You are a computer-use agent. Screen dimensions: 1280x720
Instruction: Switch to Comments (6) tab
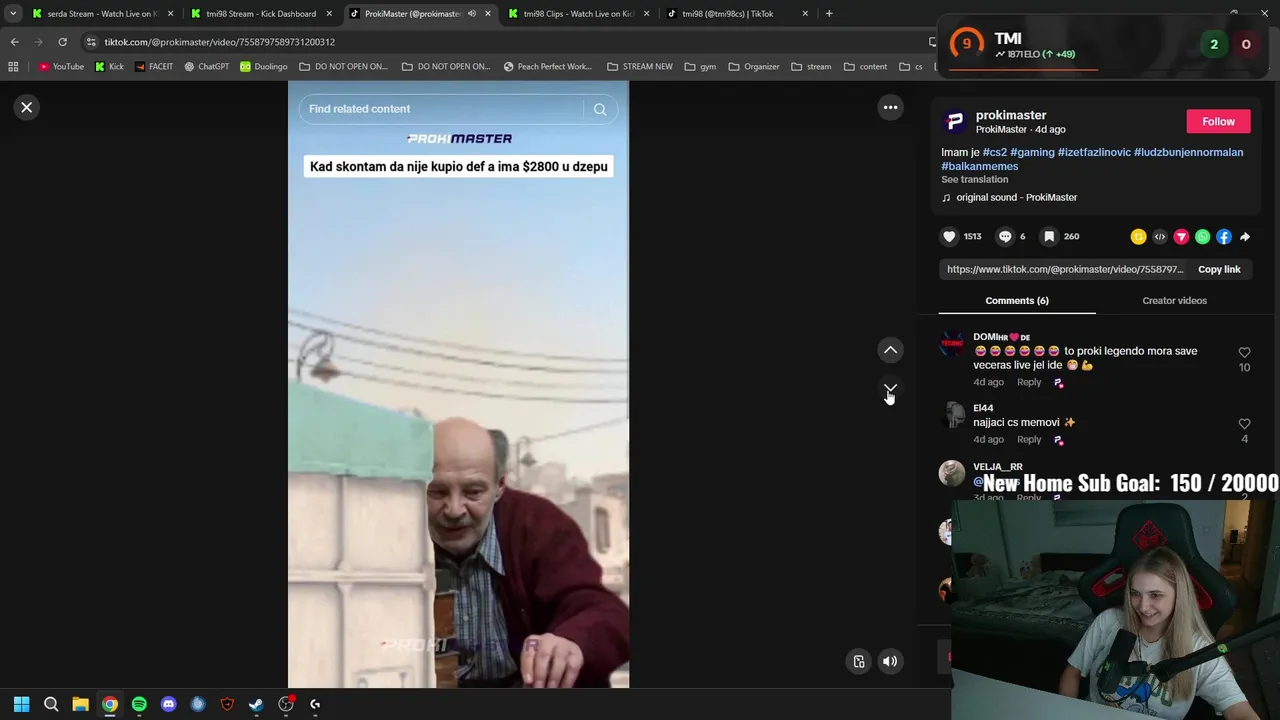1017,300
